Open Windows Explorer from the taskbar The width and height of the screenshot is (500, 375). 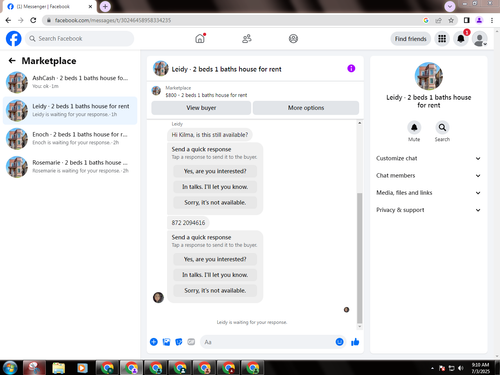coord(59,368)
